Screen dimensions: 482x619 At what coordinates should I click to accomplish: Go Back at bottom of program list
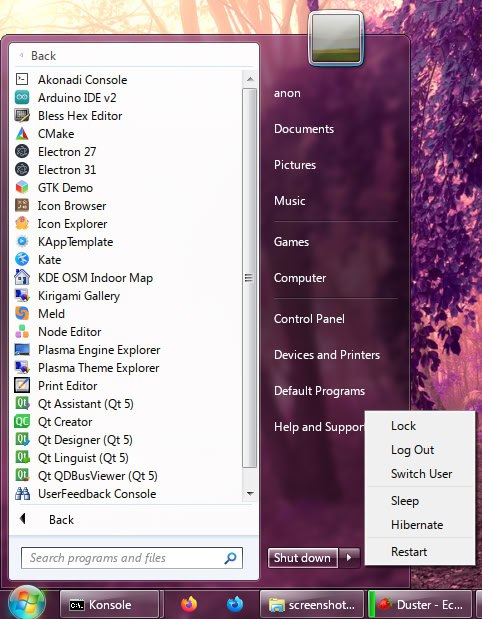pos(133,520)
